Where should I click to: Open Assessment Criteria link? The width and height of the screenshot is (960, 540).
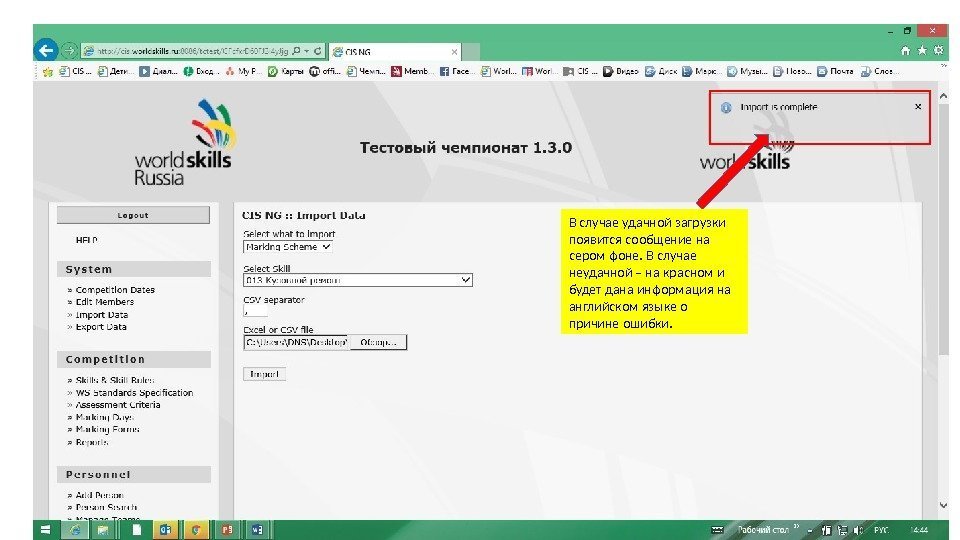click(118, 405)
